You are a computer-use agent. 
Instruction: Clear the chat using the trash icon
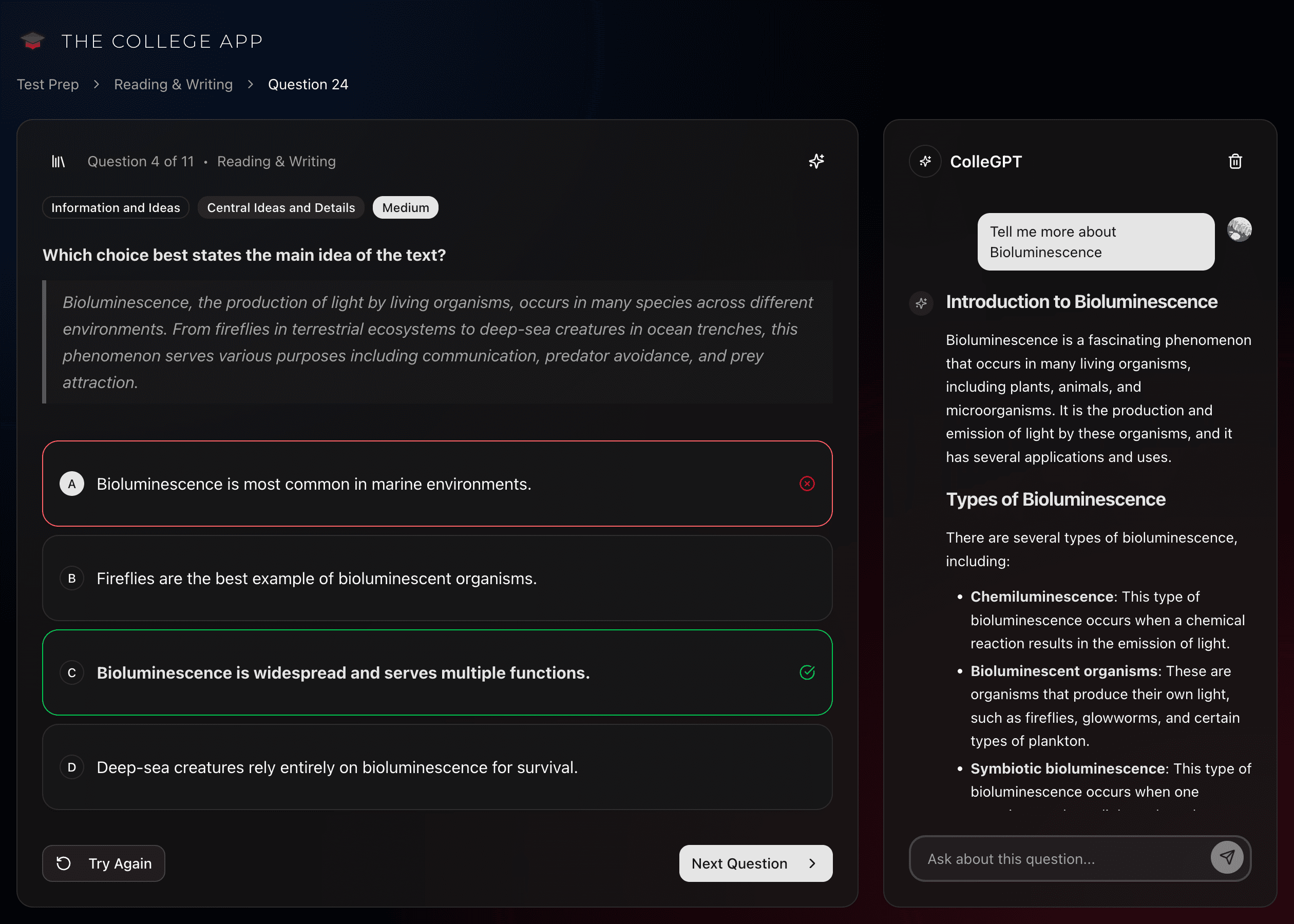click(1235, 161)
